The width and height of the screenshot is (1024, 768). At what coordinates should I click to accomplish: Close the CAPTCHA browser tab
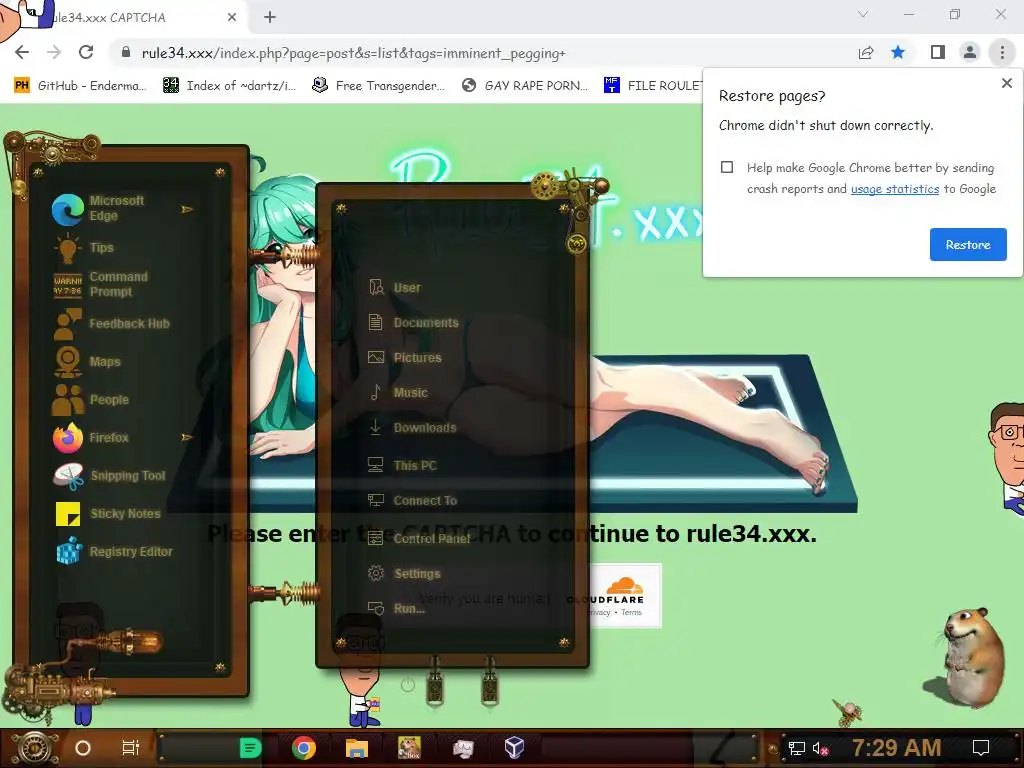232,18
